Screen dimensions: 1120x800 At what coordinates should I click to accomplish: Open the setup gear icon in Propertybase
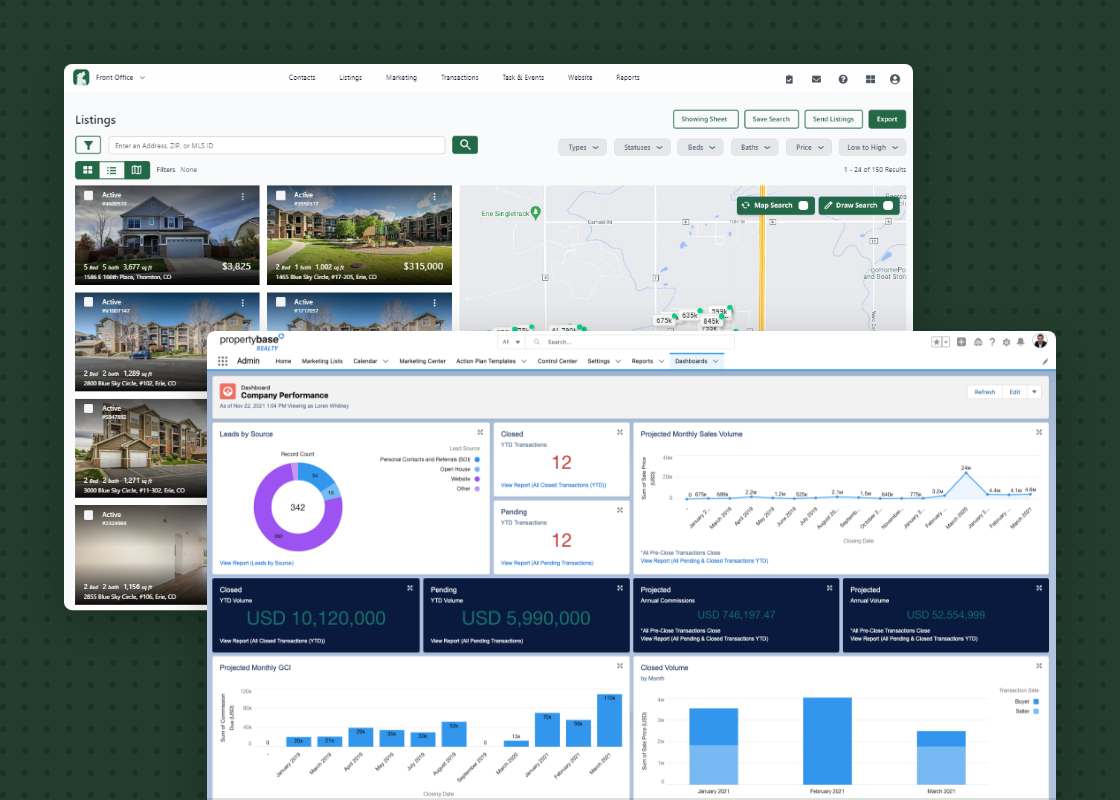1006,342
